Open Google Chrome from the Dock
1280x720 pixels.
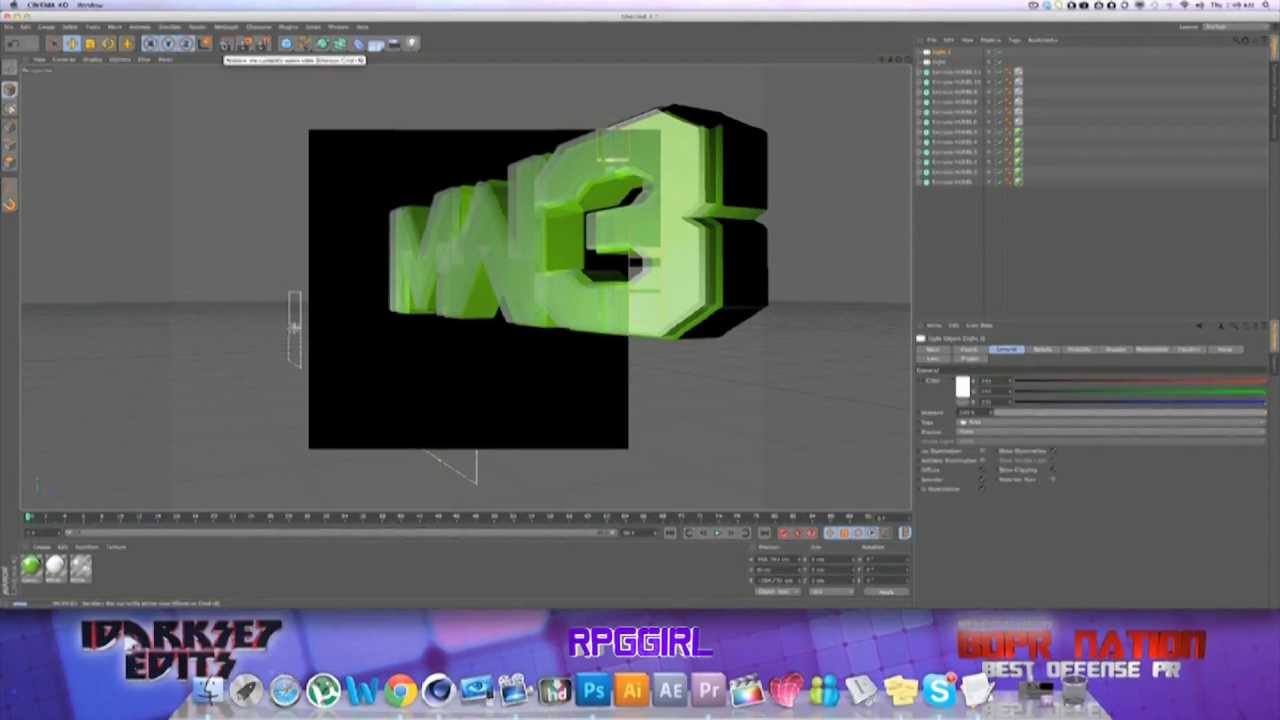400,690
